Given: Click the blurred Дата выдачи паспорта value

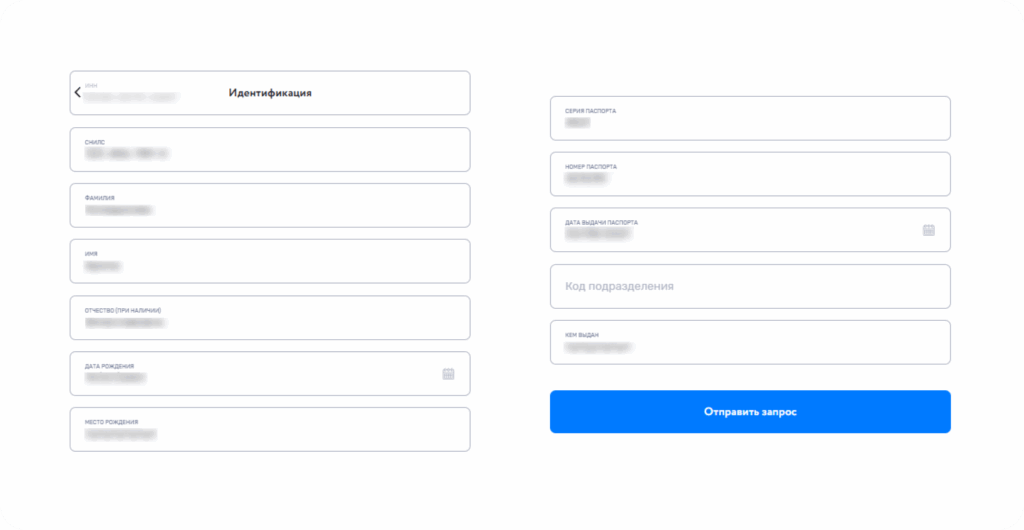Looking at the screenshot, I should tap(599, 234).
